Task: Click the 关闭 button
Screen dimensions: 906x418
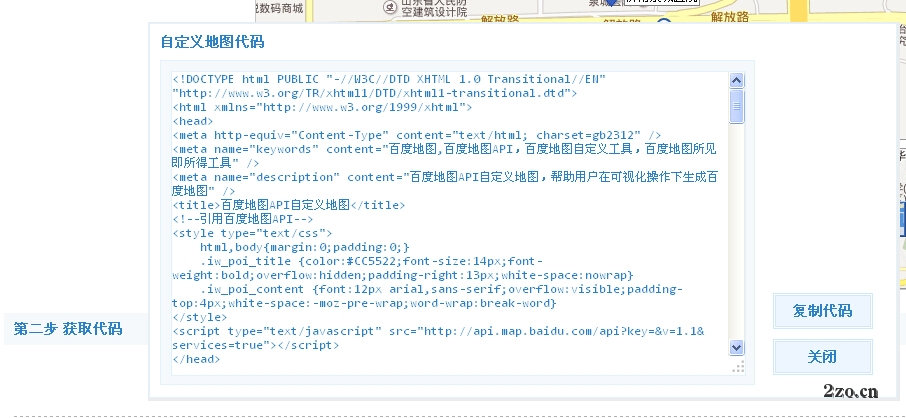Action: tap(823, 357)
